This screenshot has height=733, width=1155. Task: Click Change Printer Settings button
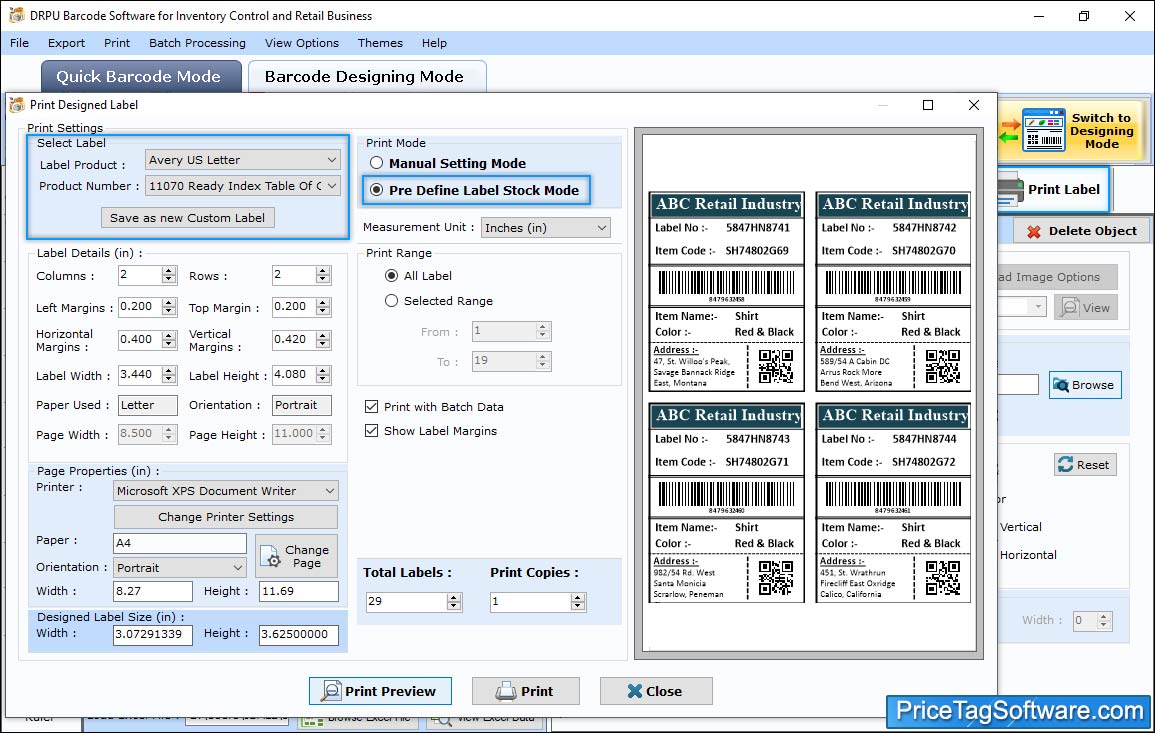(x=226, y=517)
